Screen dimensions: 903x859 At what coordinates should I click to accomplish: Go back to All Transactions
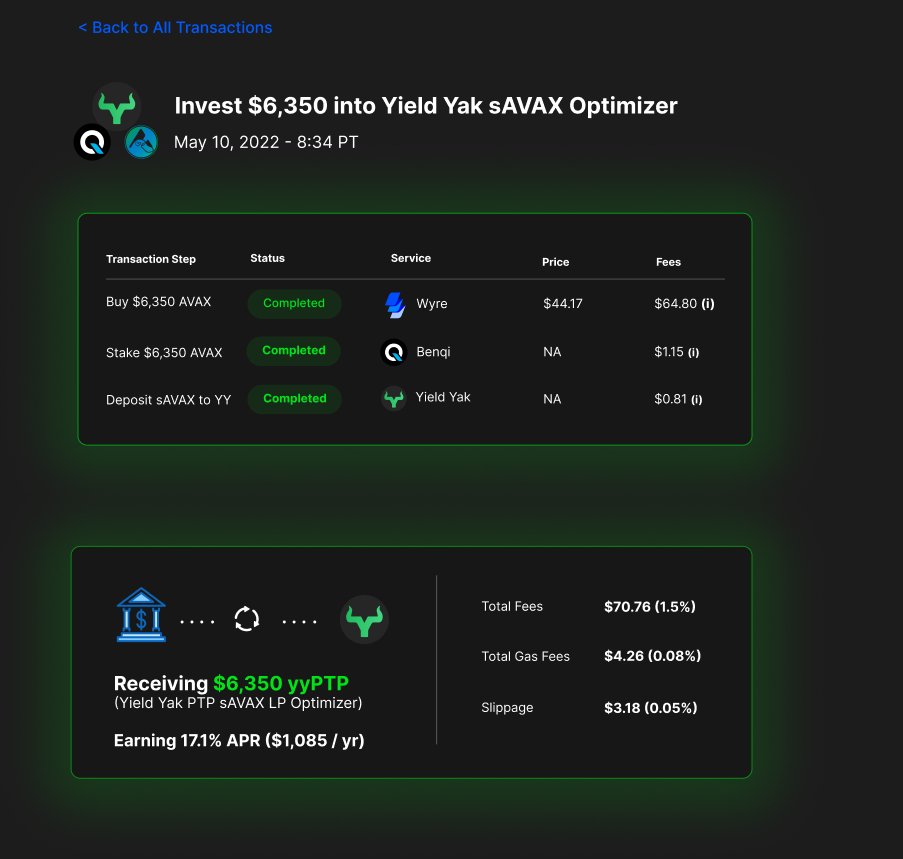(175, 28)
